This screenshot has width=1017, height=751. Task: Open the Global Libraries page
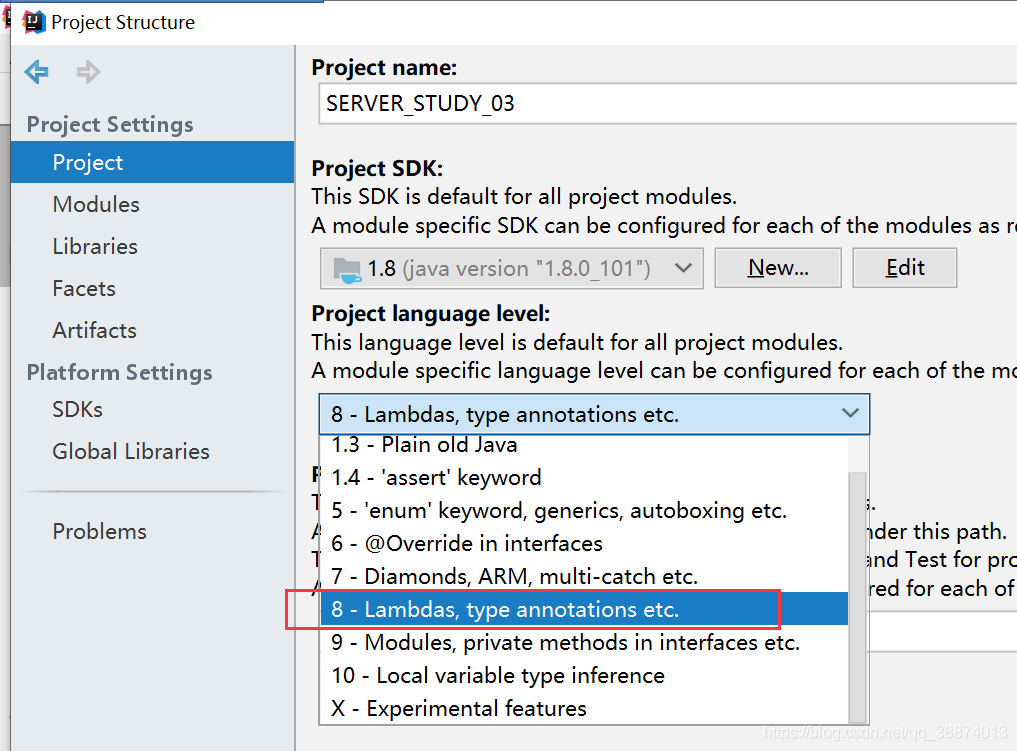click(130, 451)
